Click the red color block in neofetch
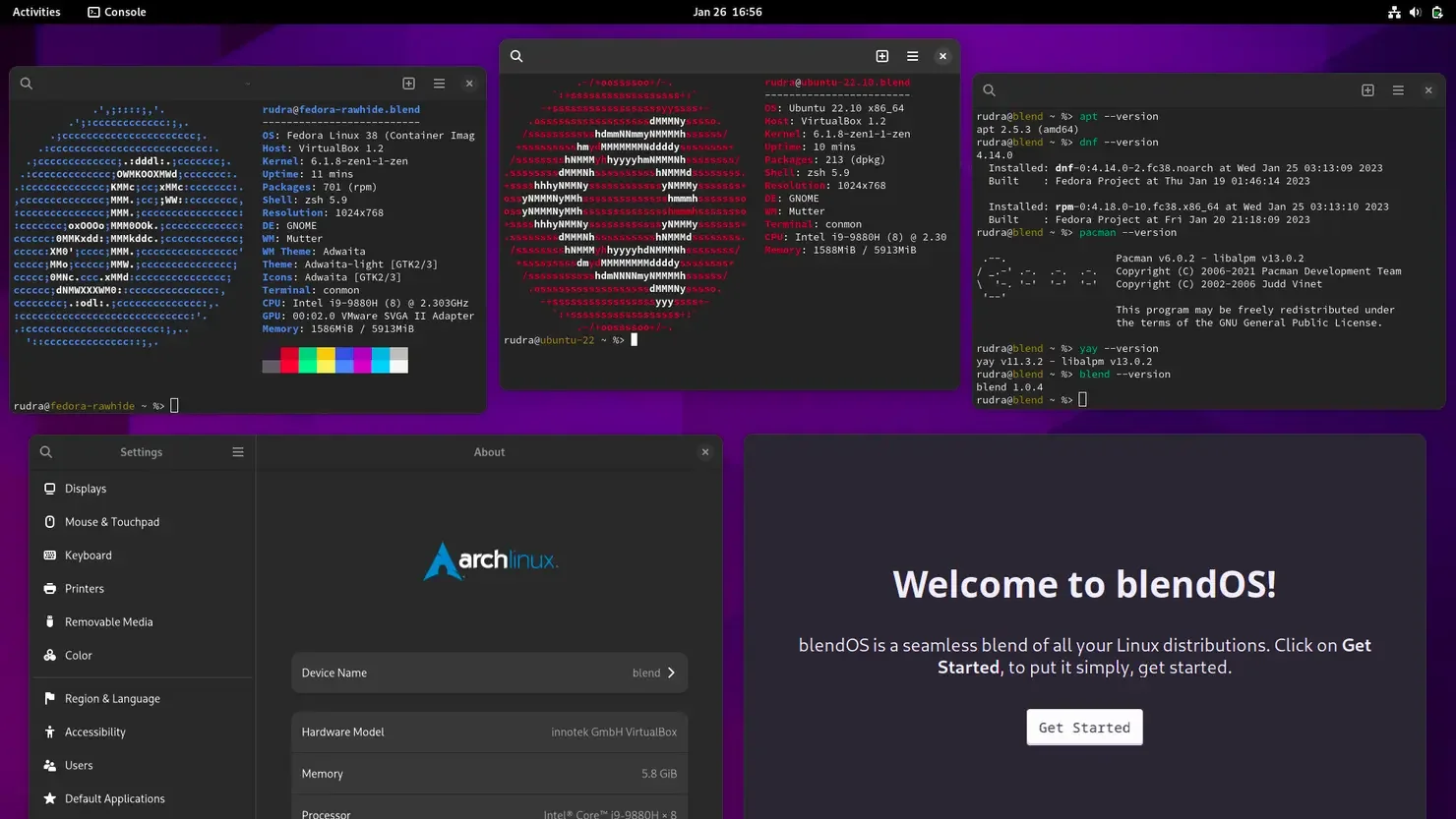Screen dimensions: 1456x819 point(289,360)
